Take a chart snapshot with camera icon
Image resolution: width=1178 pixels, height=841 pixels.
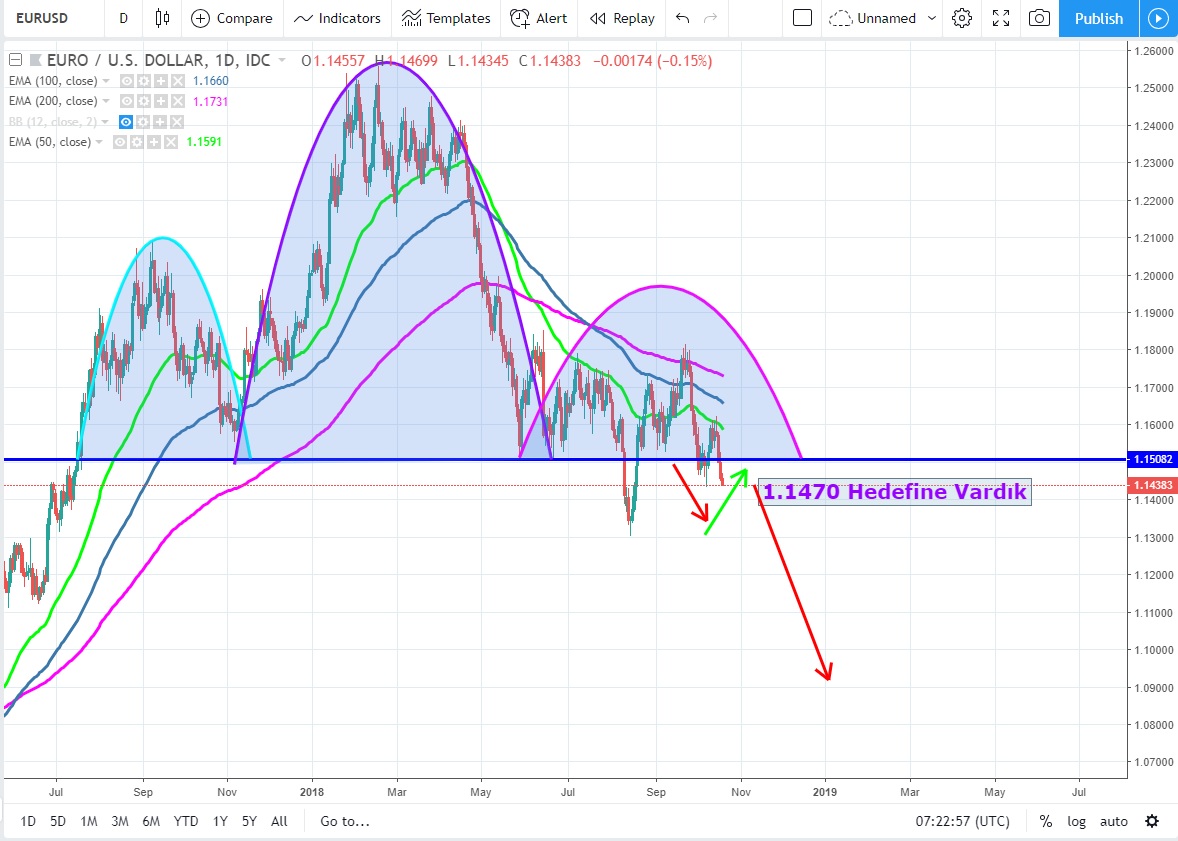tap(1040, 18)
